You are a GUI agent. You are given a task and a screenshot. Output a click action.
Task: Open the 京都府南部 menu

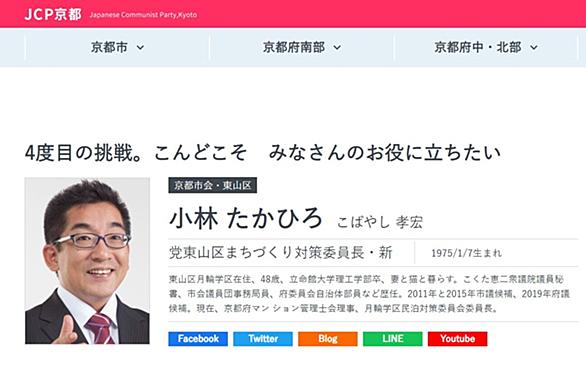301,47
